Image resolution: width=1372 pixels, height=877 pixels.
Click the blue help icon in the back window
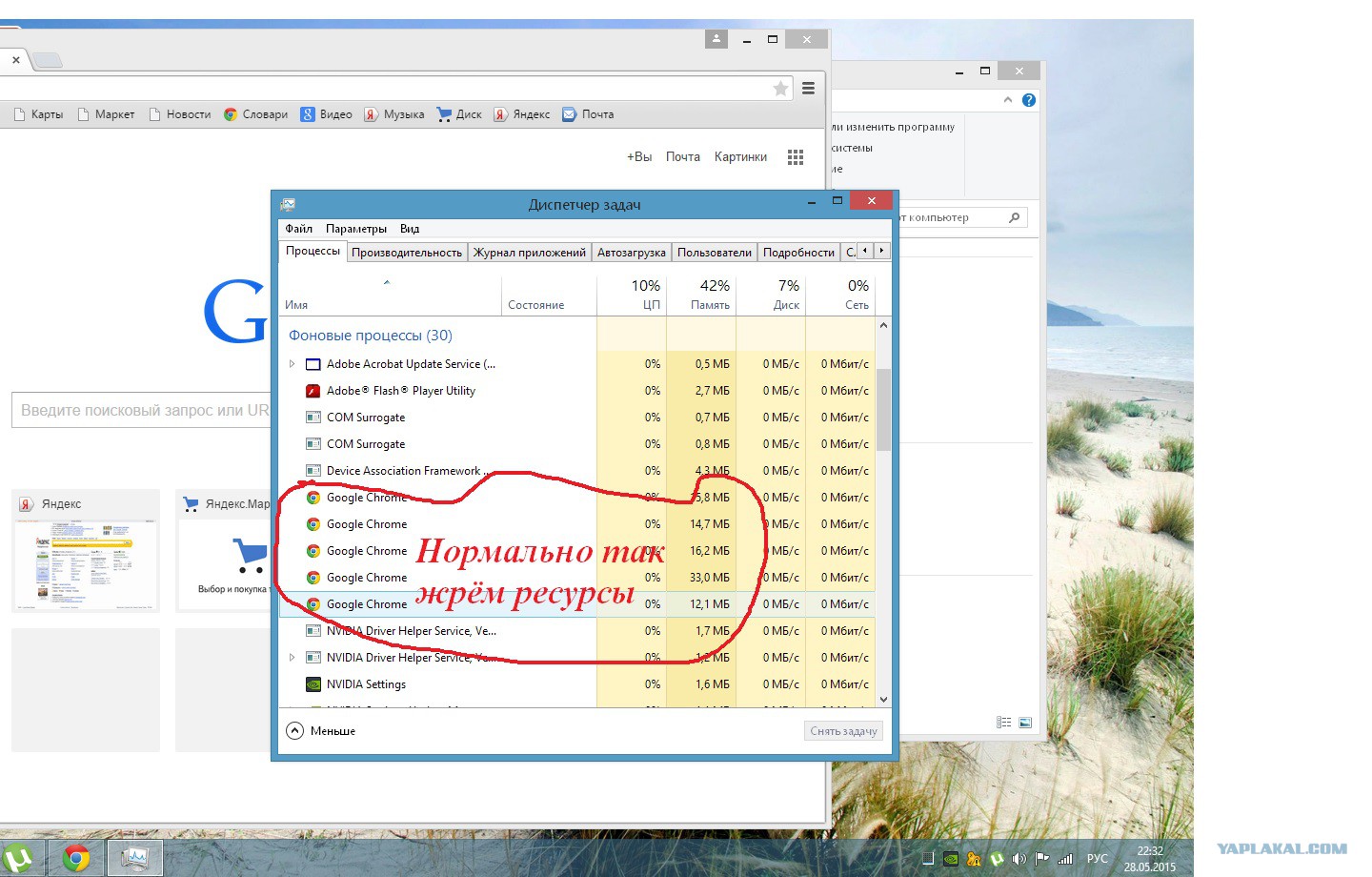[x=1029, y=100]
